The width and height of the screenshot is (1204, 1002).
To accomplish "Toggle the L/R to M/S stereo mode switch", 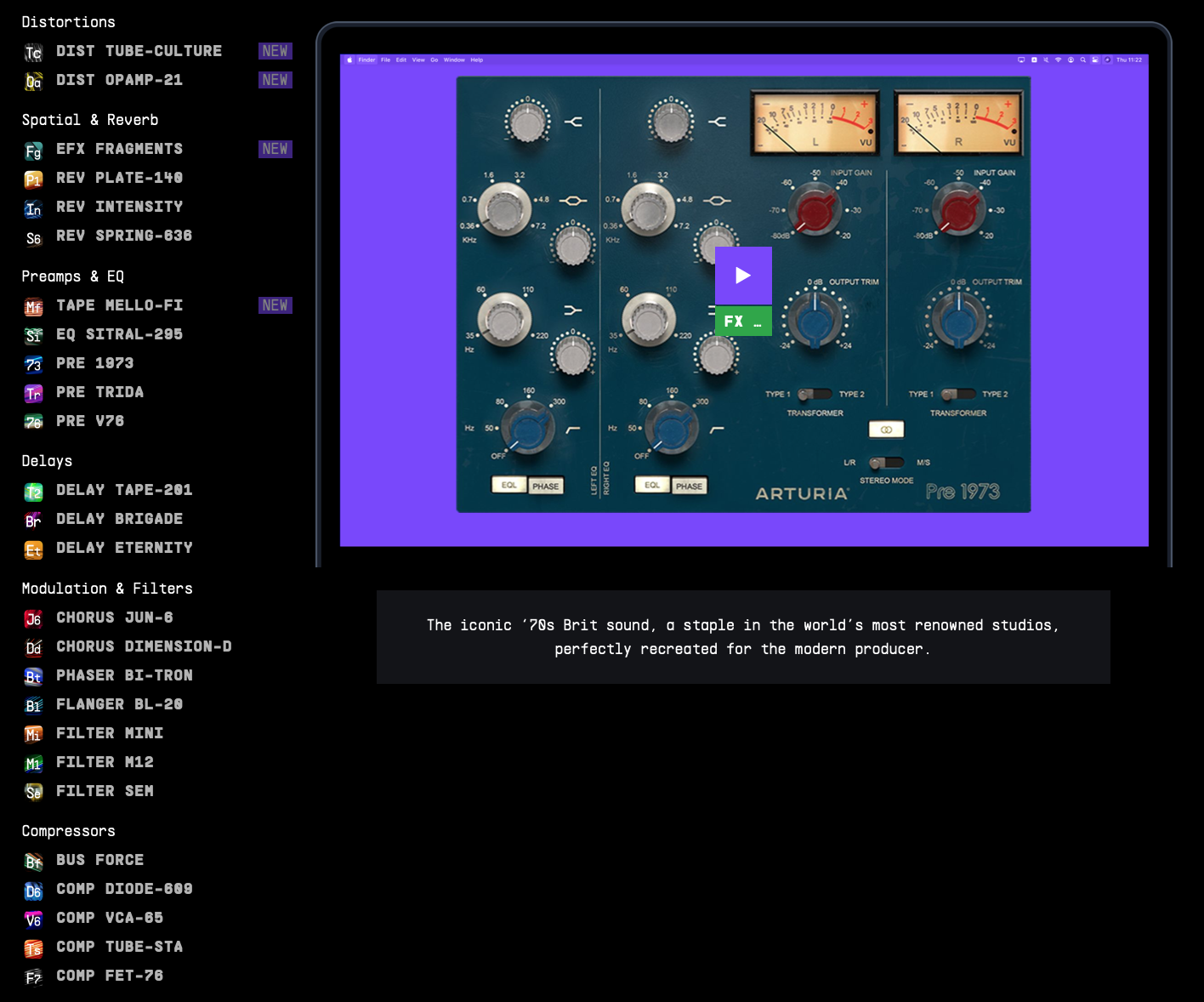I will click(x=887, y=463).
